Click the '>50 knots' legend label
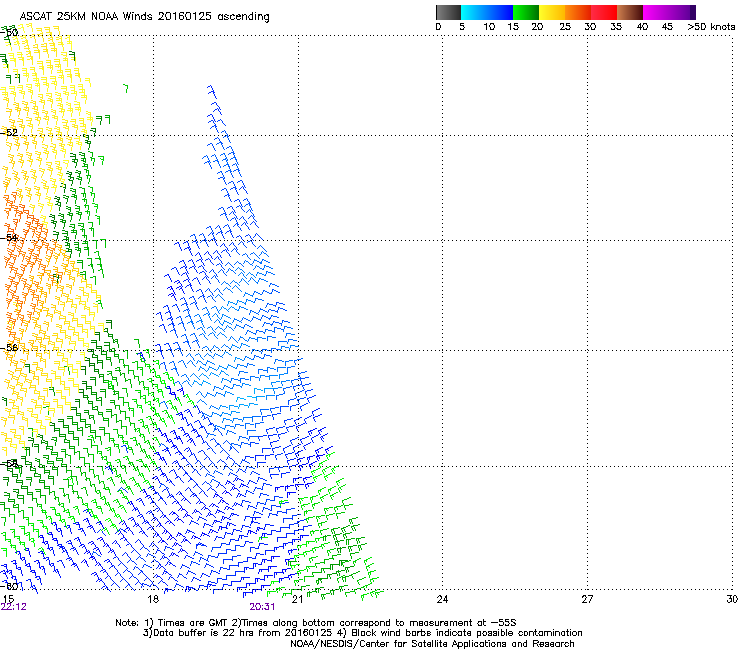This screenshot has width=740, height=650. tap(711, 27)
